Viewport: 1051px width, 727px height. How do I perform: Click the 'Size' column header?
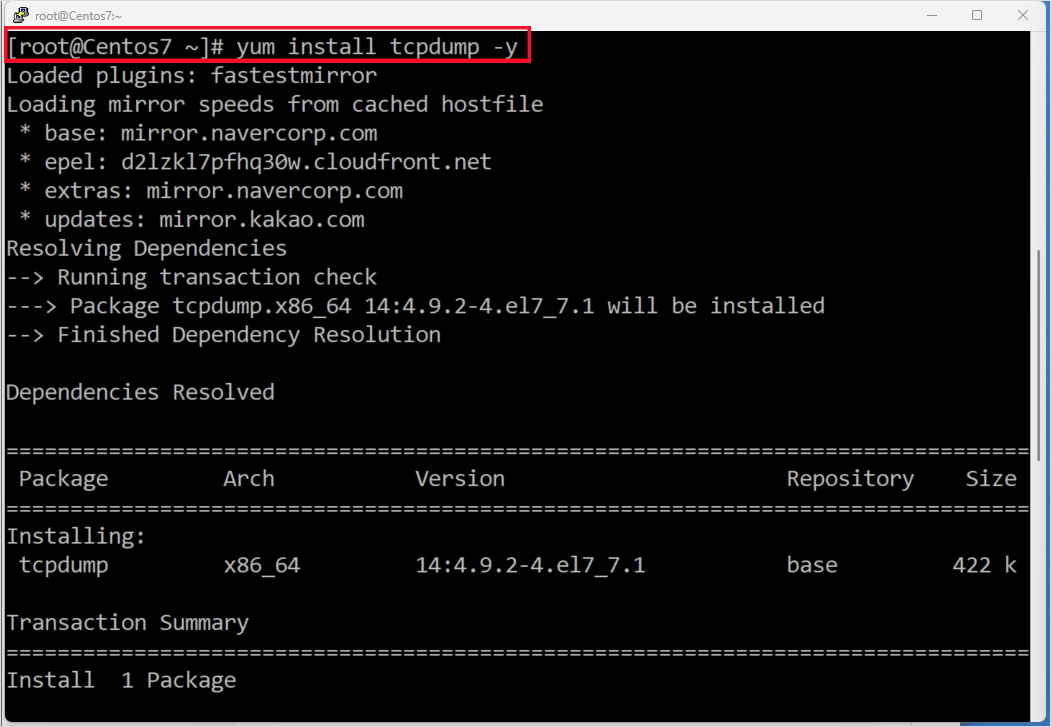point(991,479)
